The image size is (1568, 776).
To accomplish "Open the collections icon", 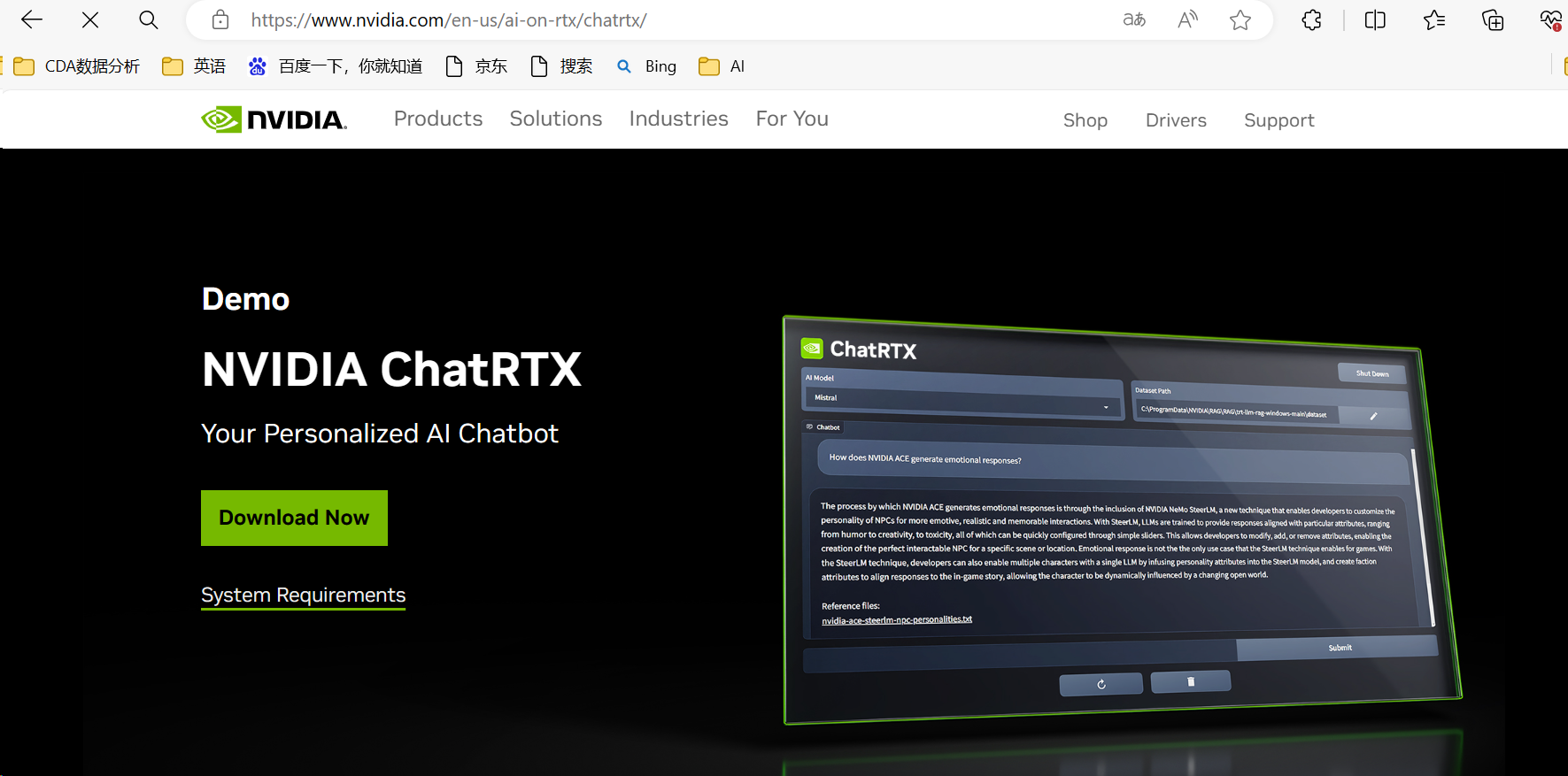I will pos(1493,19).
